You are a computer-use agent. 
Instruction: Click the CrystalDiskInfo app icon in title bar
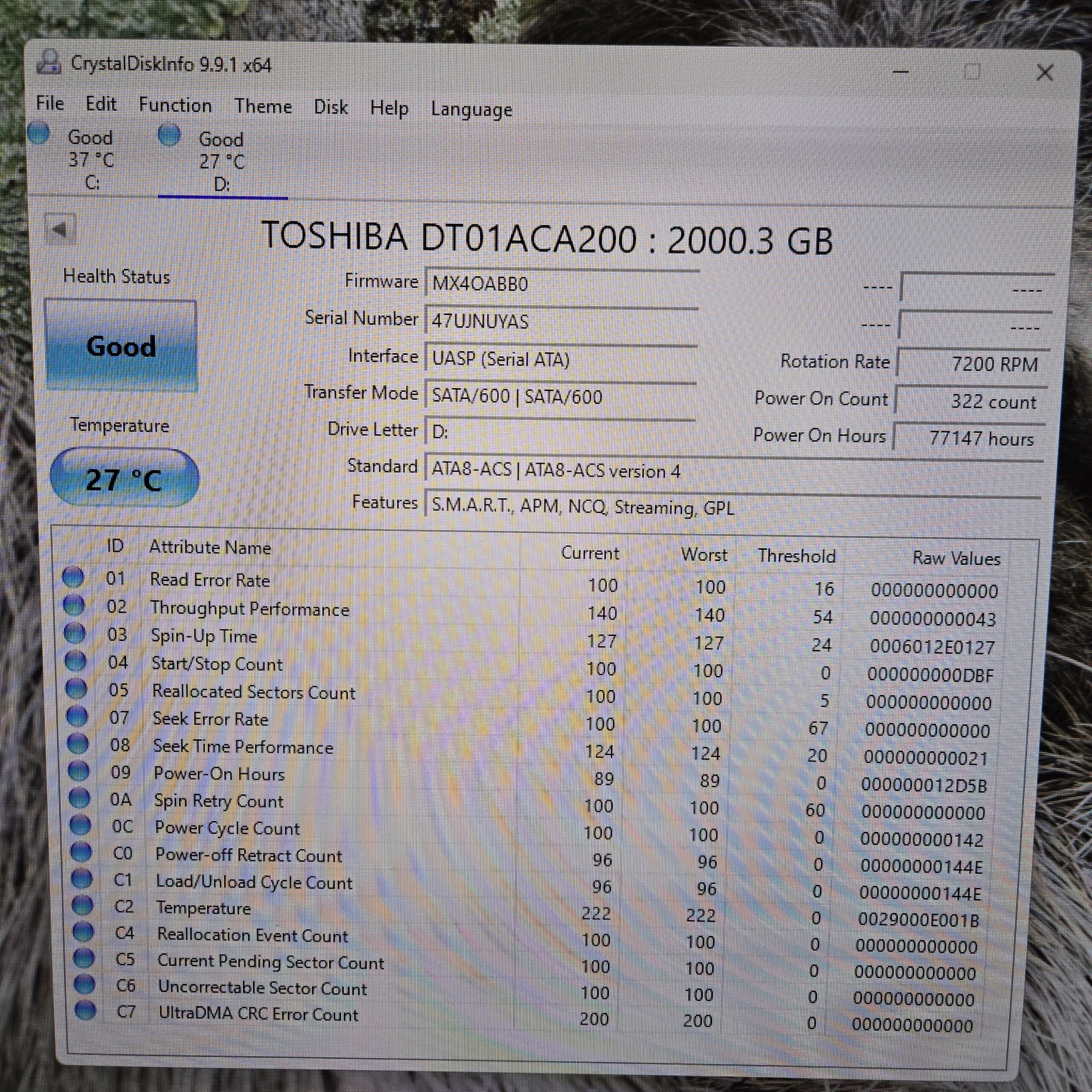[49, 62]
